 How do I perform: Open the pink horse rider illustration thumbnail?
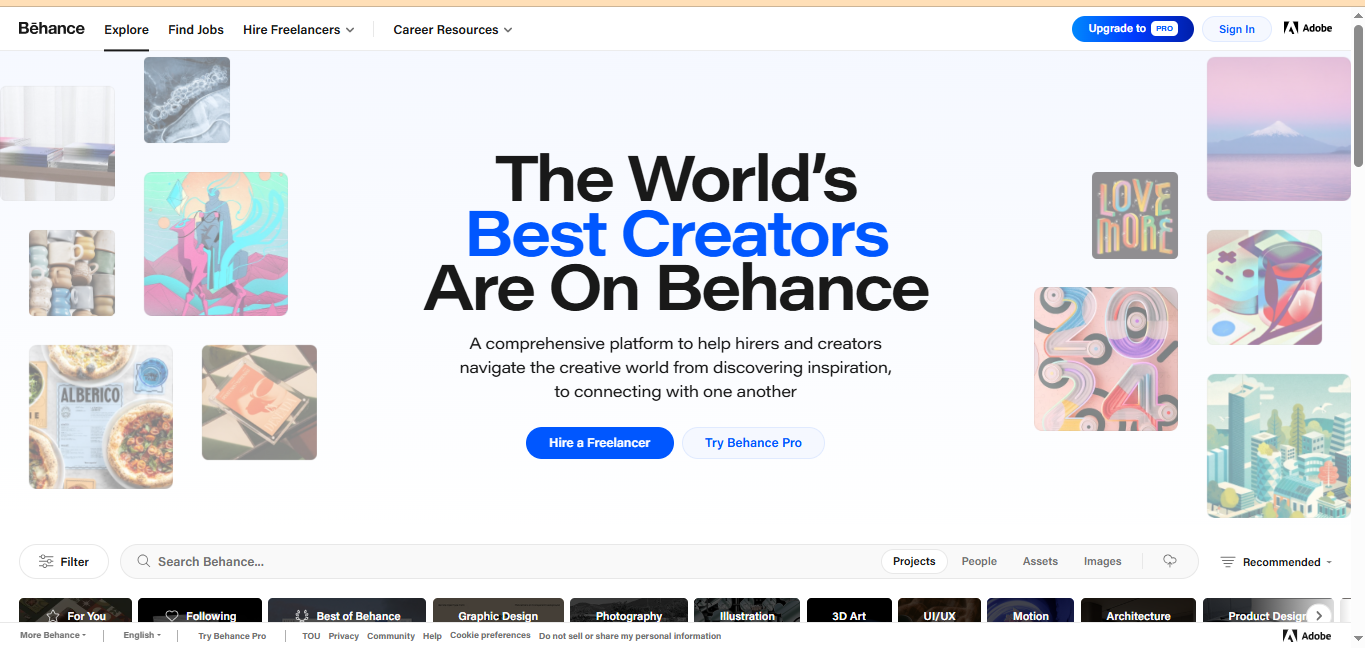point(216,244)
